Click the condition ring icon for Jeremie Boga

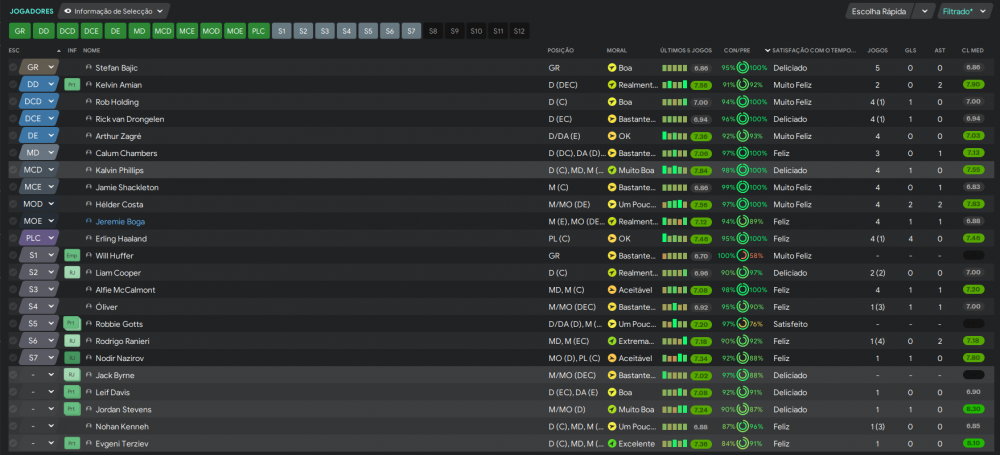(743, 221)
